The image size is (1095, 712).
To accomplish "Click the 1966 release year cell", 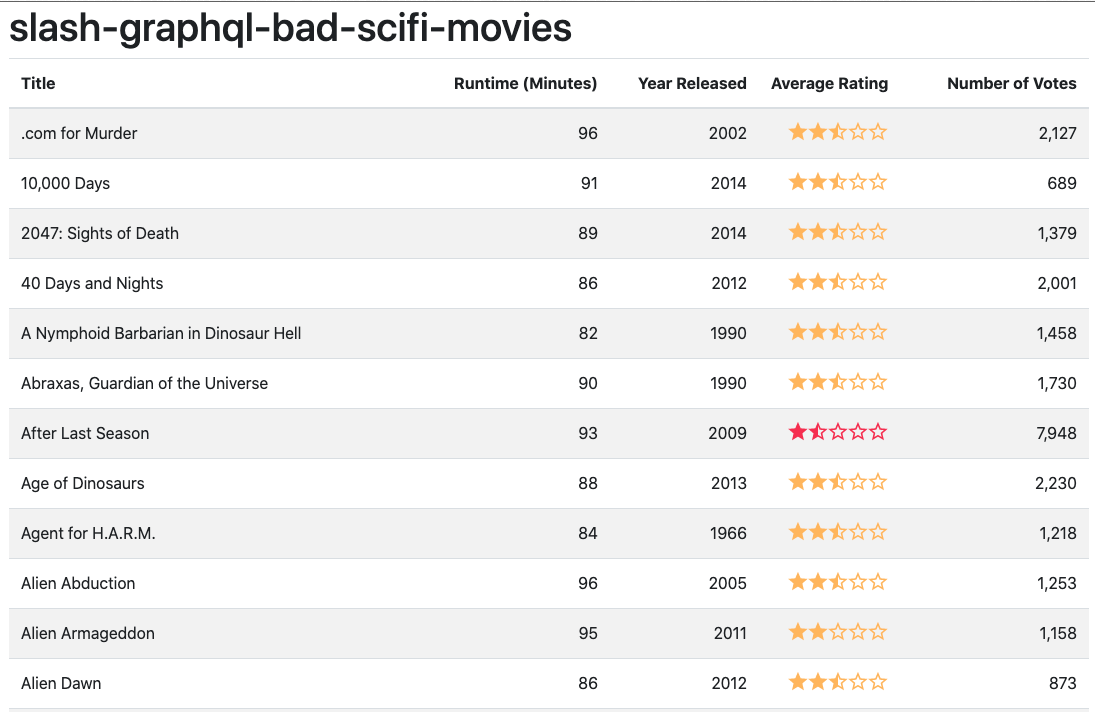I will pyautogui.click(x=728, y=533).
